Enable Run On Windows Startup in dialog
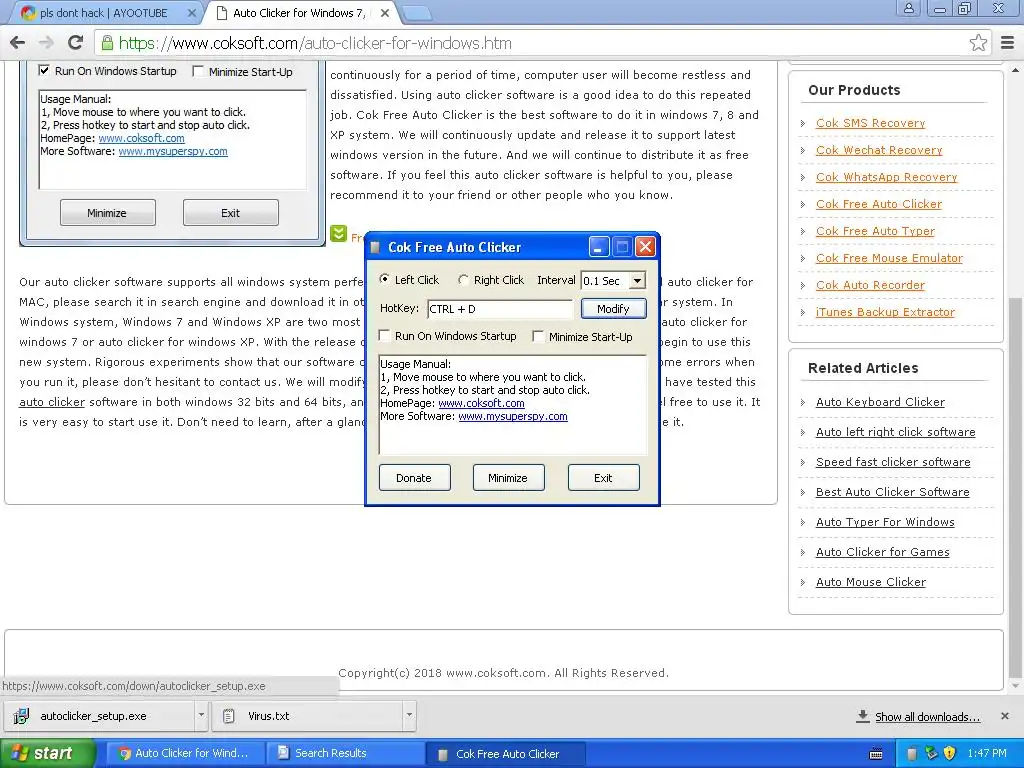Image resolution: width=1024 pixels, height=768 pixels. pyautogui.click(x=385, y=336)
